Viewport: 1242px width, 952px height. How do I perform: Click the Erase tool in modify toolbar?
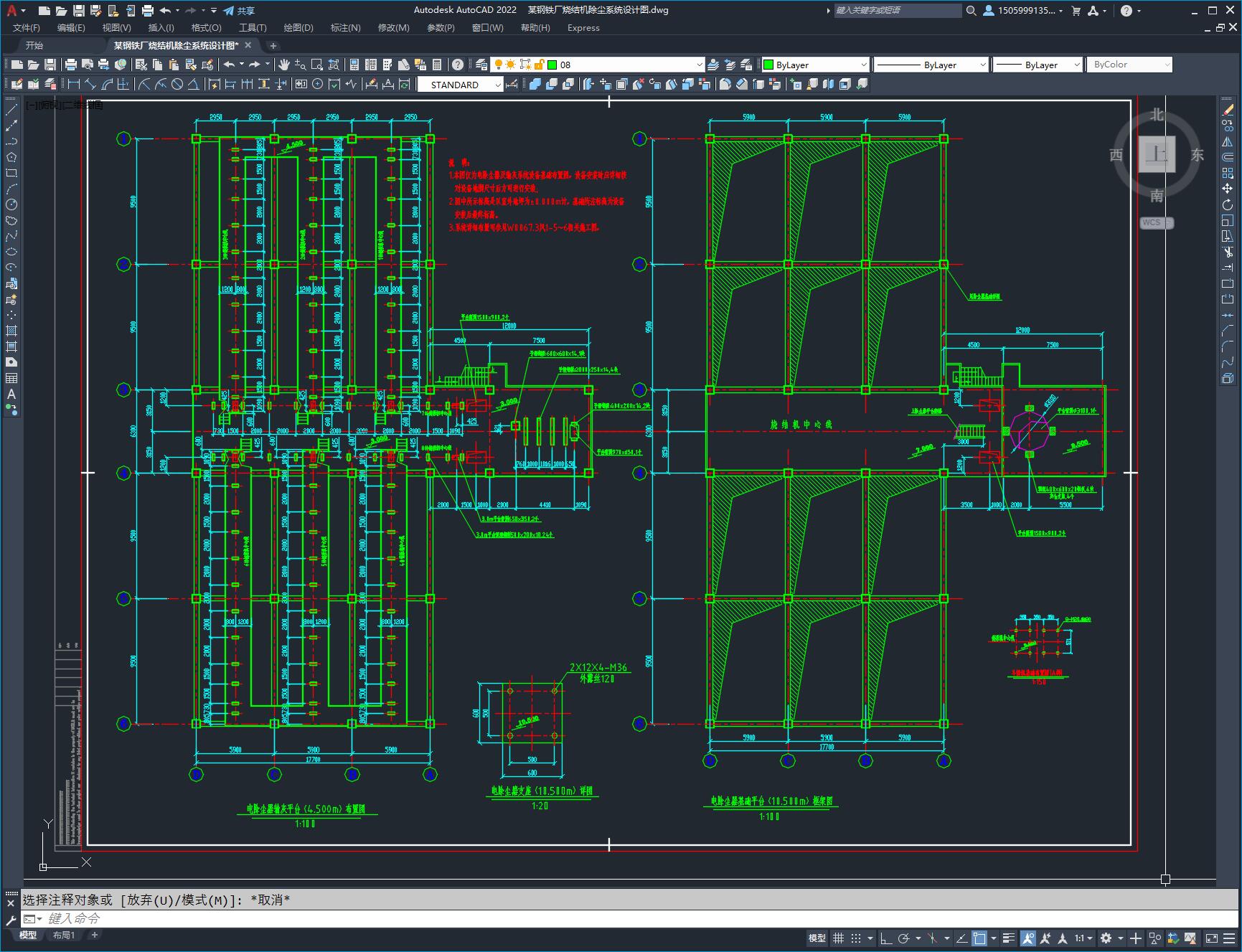click(x=1228, y=110)
